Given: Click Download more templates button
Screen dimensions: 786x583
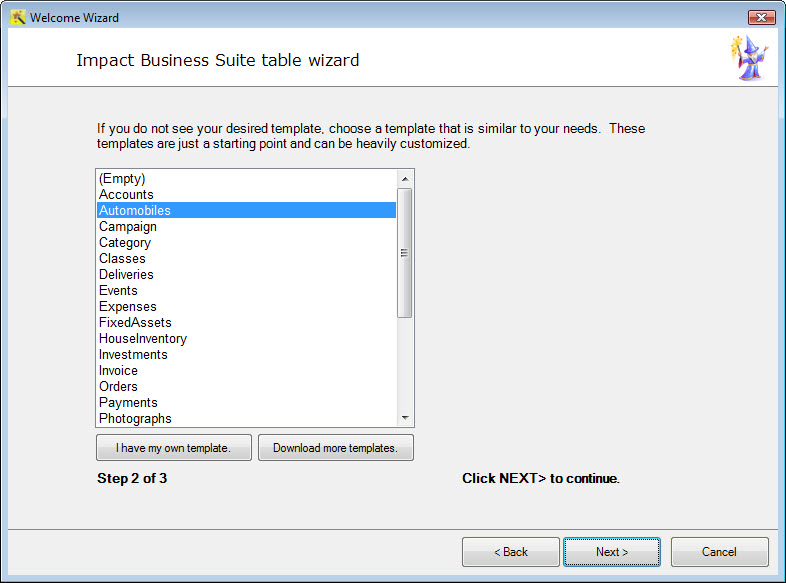Looking at the screenshot, I should pyautogui.click(x=335, y=448).
